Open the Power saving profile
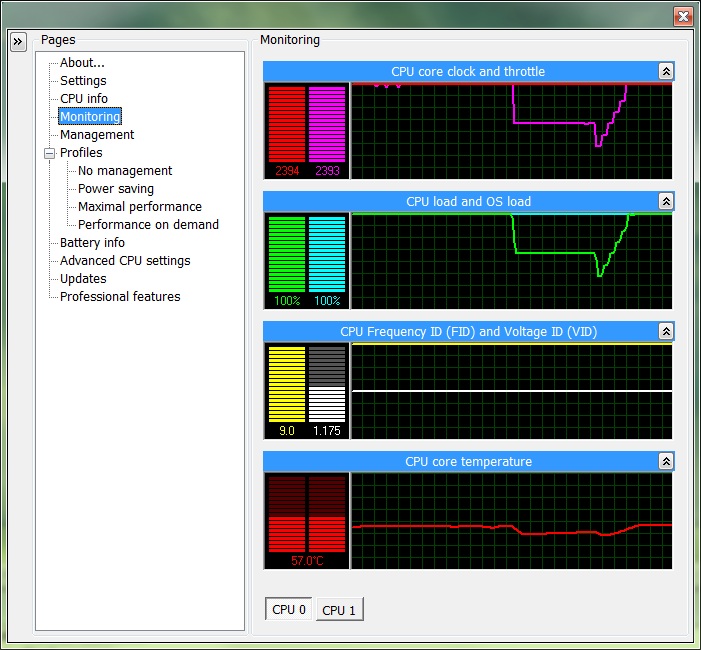The image size is (701, 650). pos(116,189)
